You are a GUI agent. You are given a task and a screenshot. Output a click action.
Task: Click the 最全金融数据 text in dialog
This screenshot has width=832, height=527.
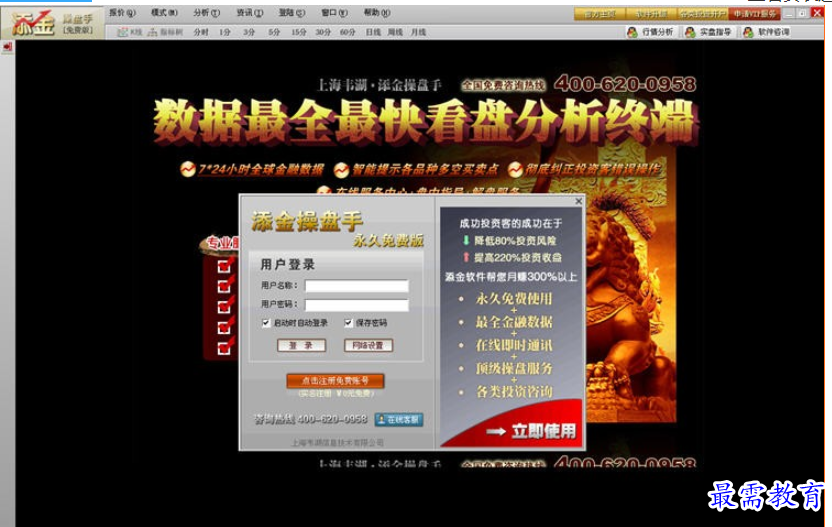514,322
